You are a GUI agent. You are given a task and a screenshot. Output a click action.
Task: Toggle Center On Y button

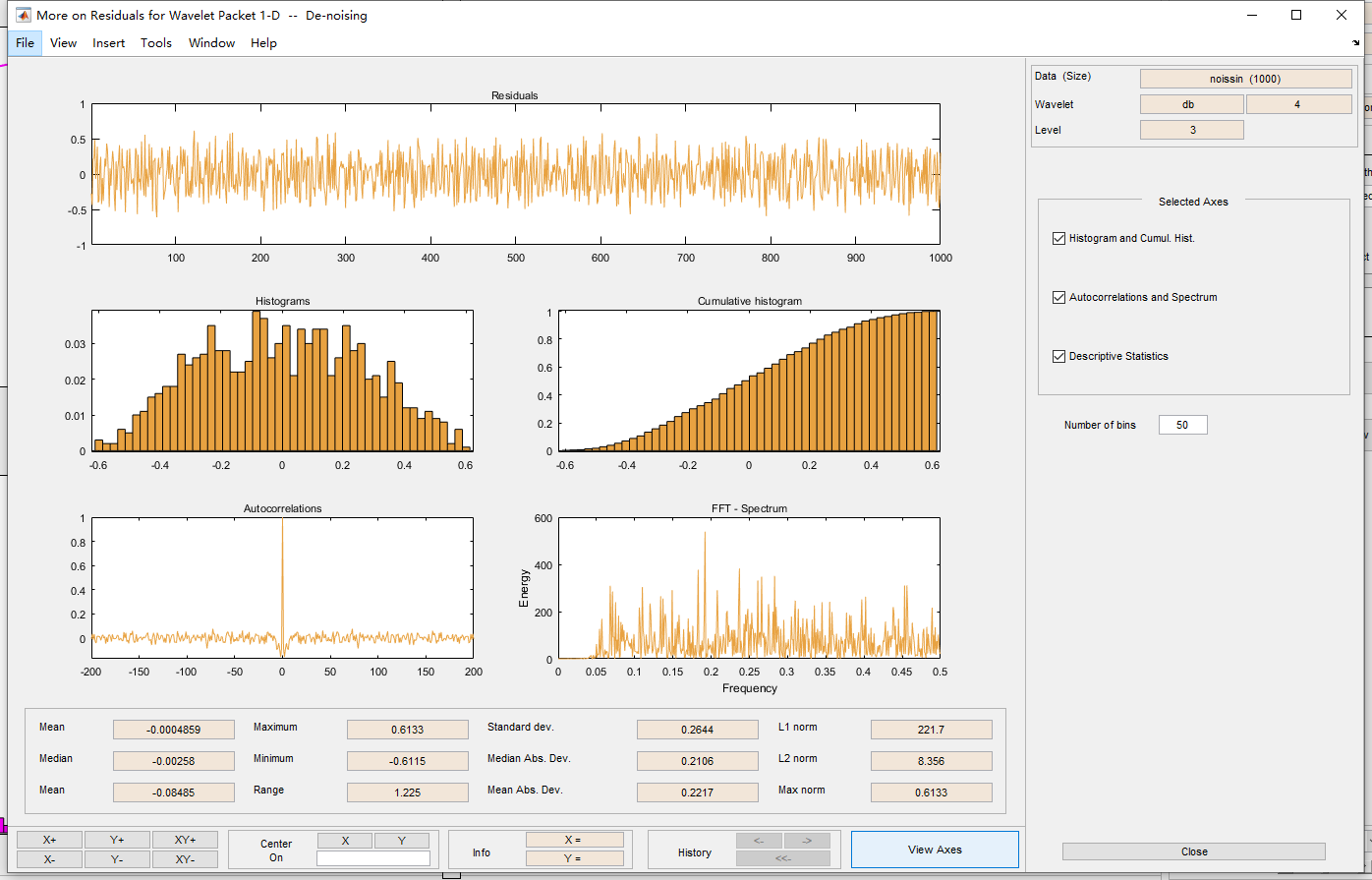pos(402,841)
